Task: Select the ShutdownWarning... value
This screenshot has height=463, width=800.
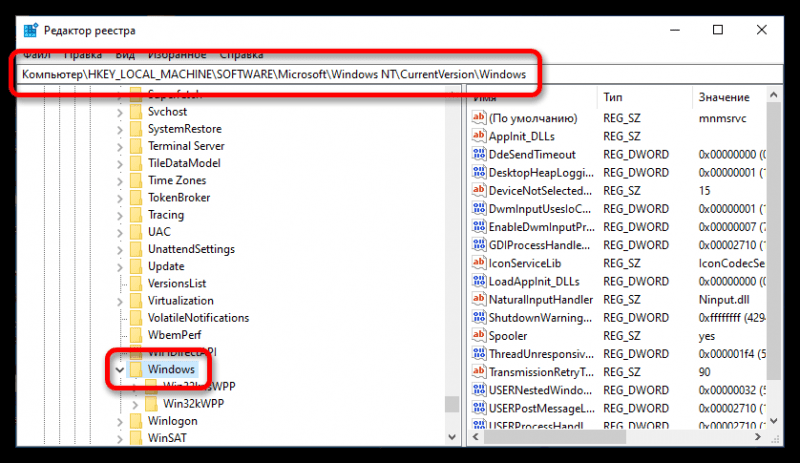Action: 540,318
